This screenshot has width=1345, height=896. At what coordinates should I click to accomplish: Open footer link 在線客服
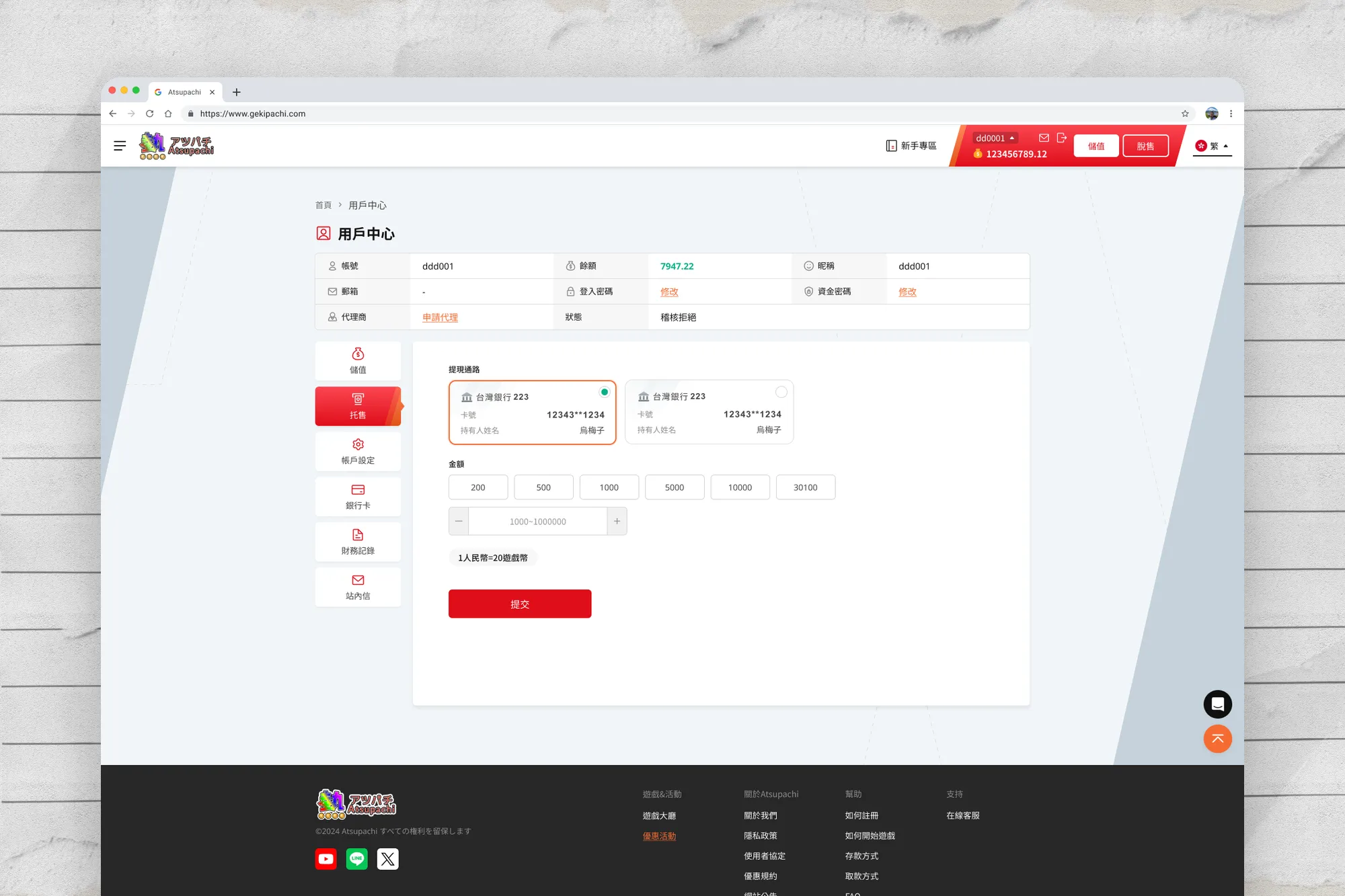tap(963, 815)
